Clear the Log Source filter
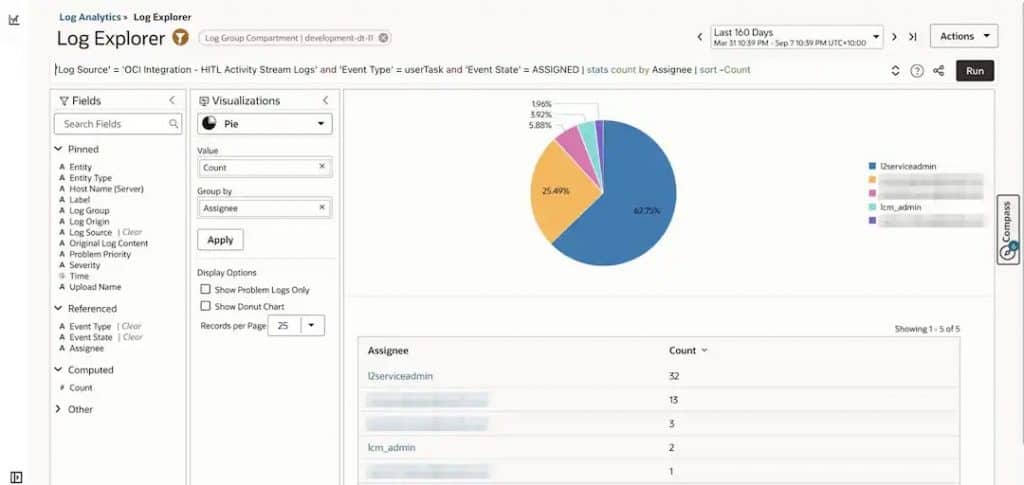 [x=131, y=232]
